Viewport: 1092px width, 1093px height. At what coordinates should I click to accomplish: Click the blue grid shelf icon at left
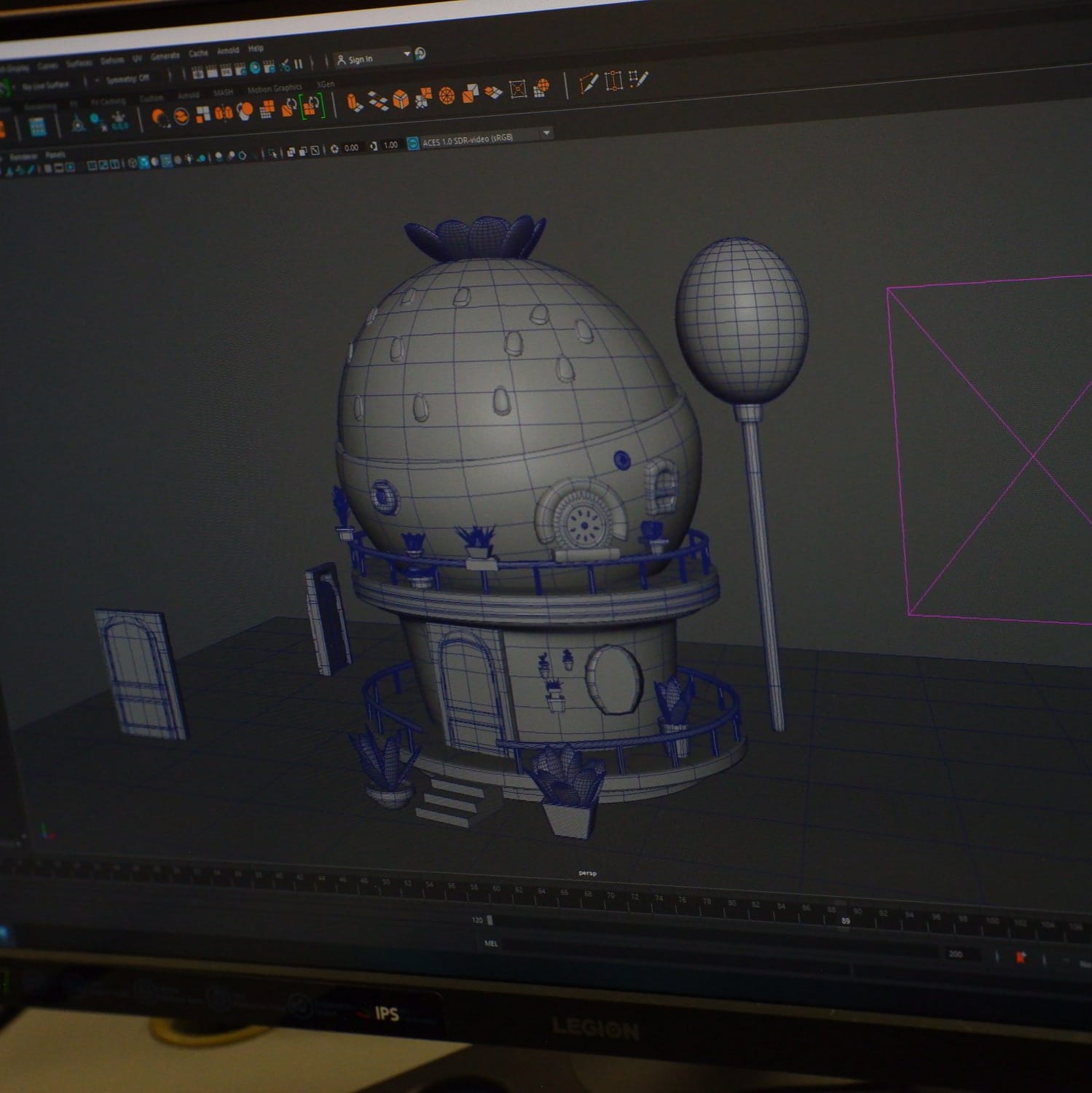(x=38, y=127)
